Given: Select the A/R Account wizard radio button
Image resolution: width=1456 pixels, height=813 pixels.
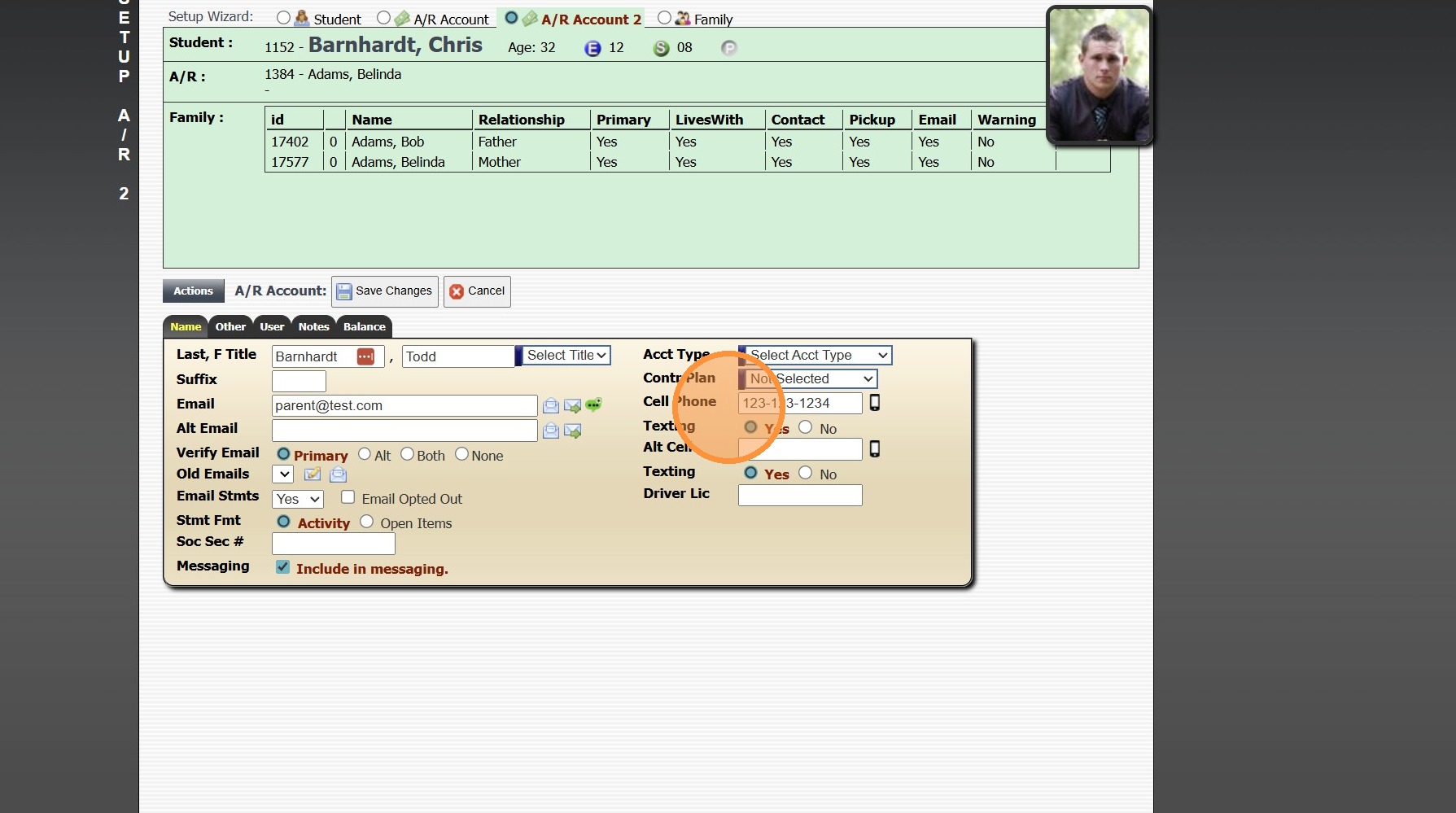Looking at the screenshot, I should click(x=383, y=17).
